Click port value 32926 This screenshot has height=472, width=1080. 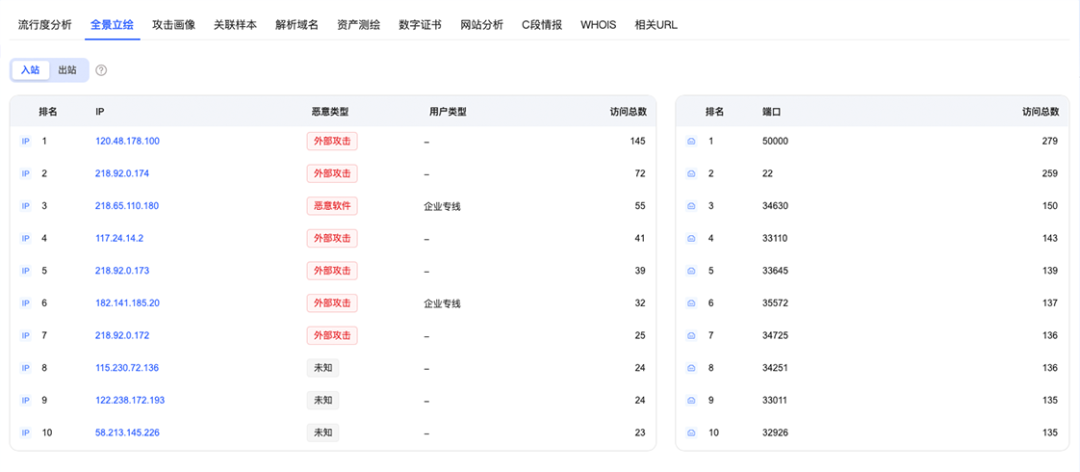(x=776, y=433)
